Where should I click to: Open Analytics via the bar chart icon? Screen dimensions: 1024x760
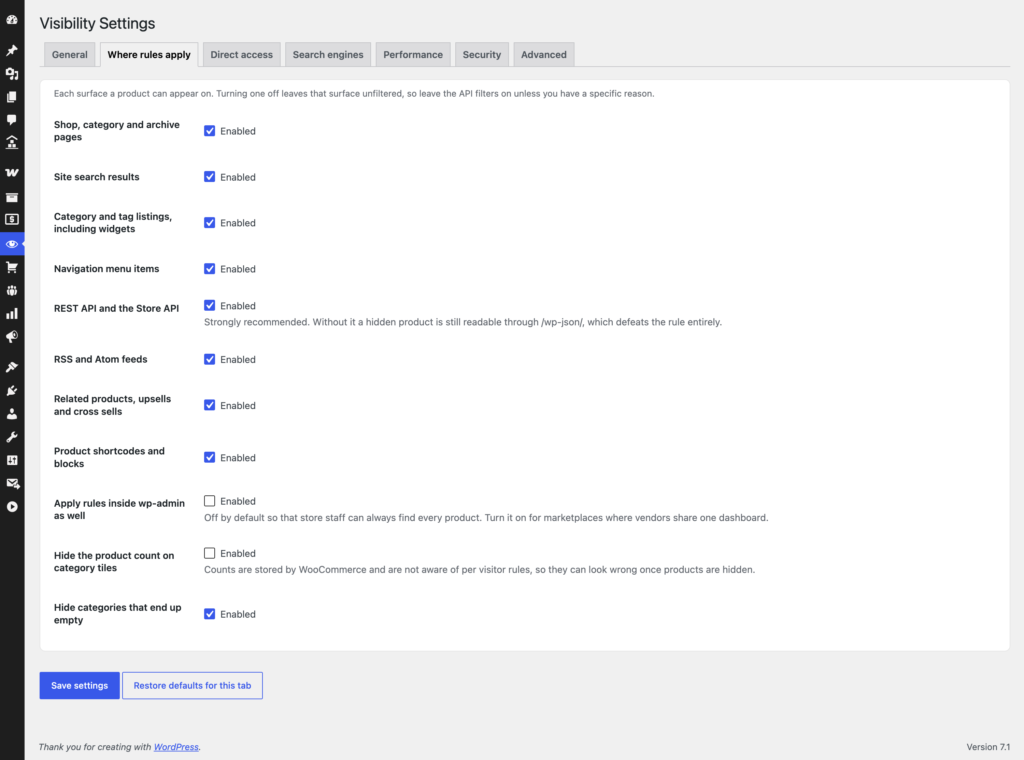point(12,313)
